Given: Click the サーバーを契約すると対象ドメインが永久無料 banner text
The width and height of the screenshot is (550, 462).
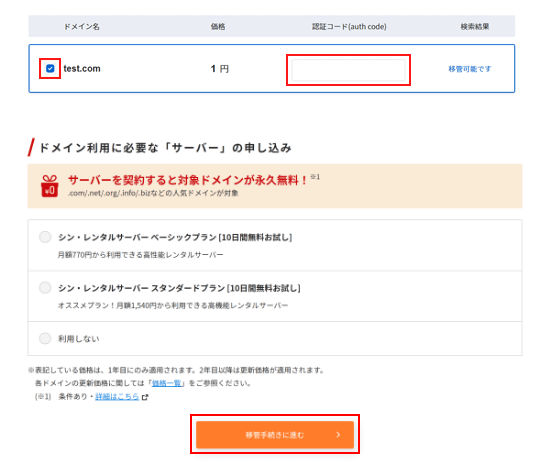Looking at the screenshot, I should click(188, 180).
